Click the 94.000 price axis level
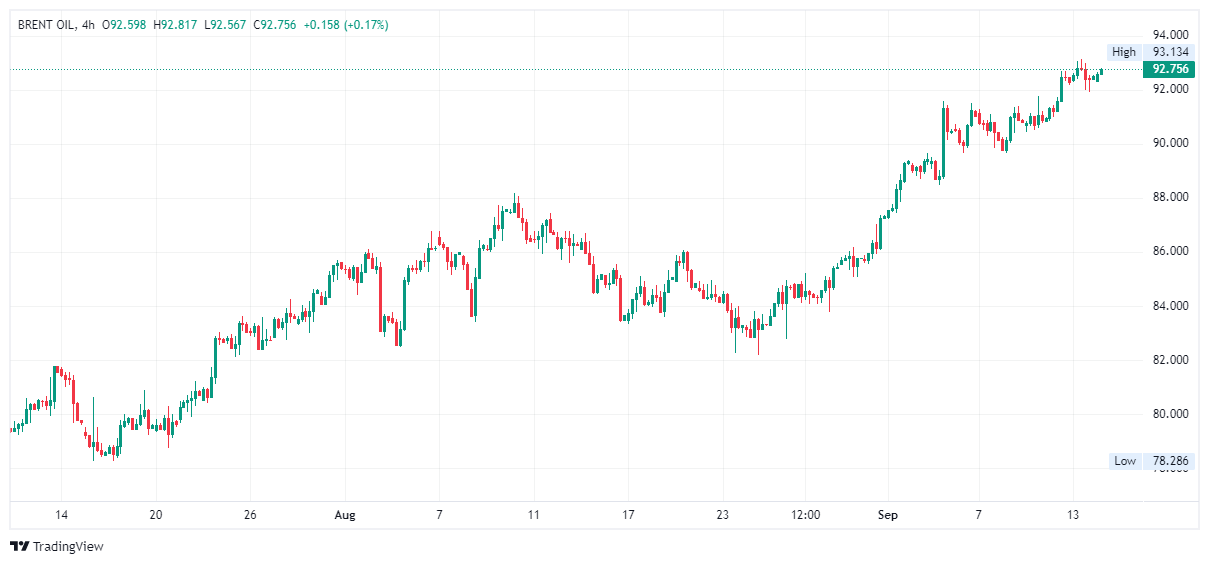Screen dimensions: 1209x564 [1170, 34]
